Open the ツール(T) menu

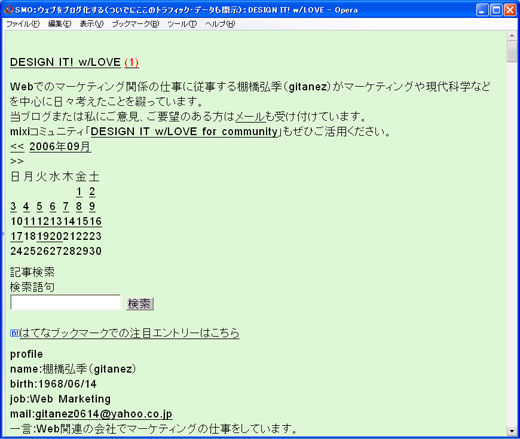pyautogui.click(x=182, y=24)
